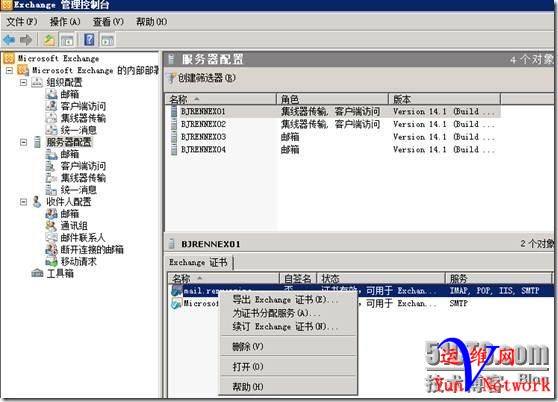
Task: Select the BJRENNEX02 server row
Action: pos(333,124)
